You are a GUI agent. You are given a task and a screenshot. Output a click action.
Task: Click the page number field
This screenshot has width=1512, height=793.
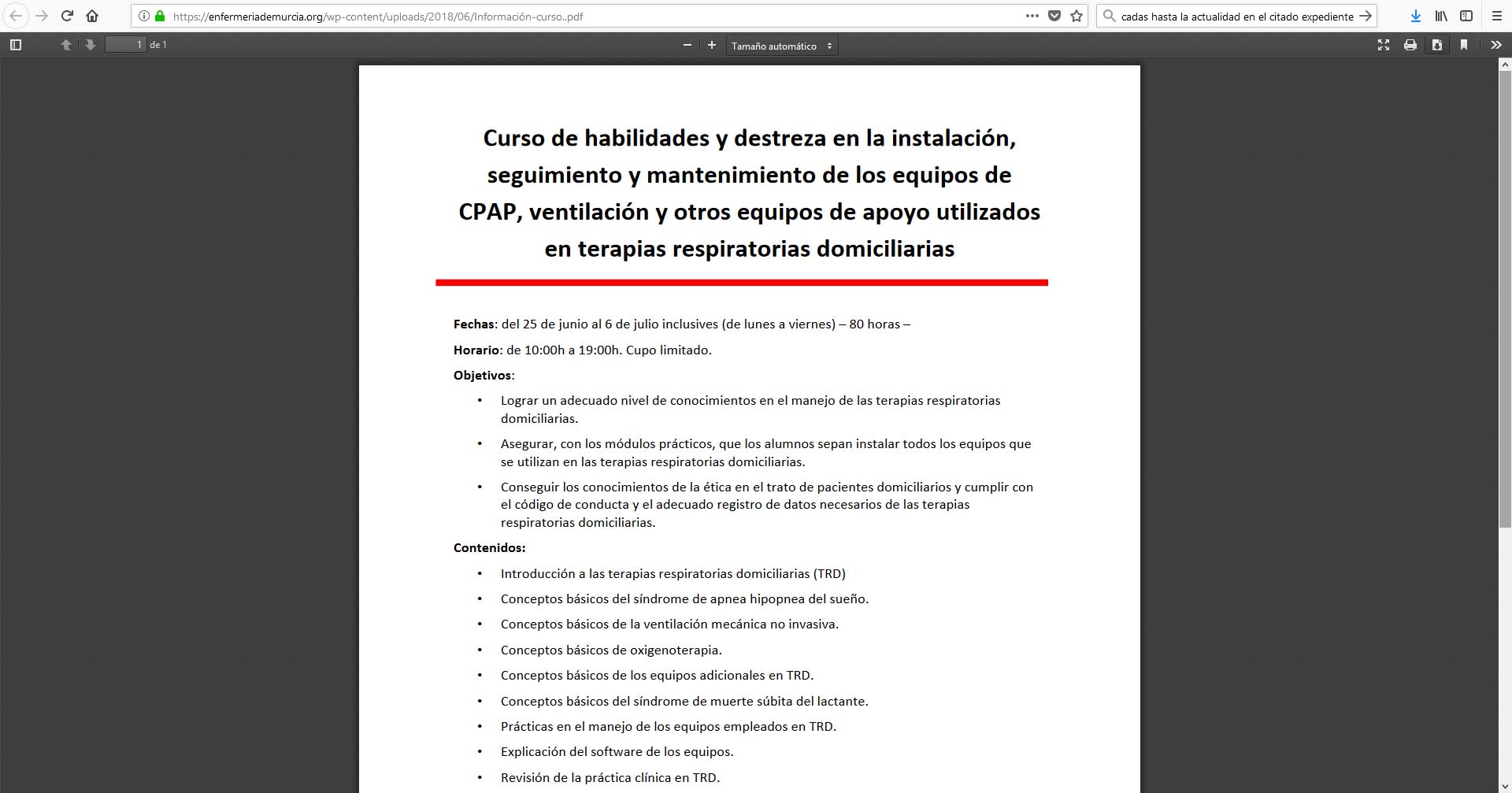pos(126,45)
